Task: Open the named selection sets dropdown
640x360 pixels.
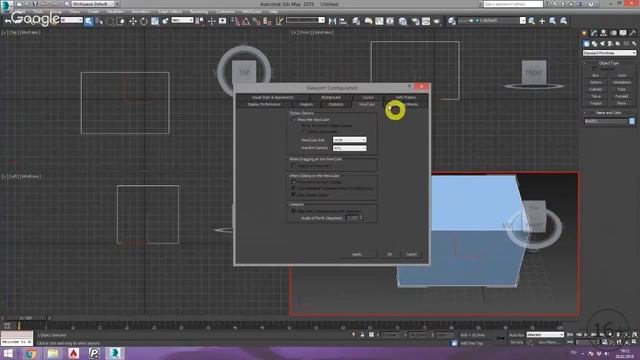Action: tap(305, 20)
